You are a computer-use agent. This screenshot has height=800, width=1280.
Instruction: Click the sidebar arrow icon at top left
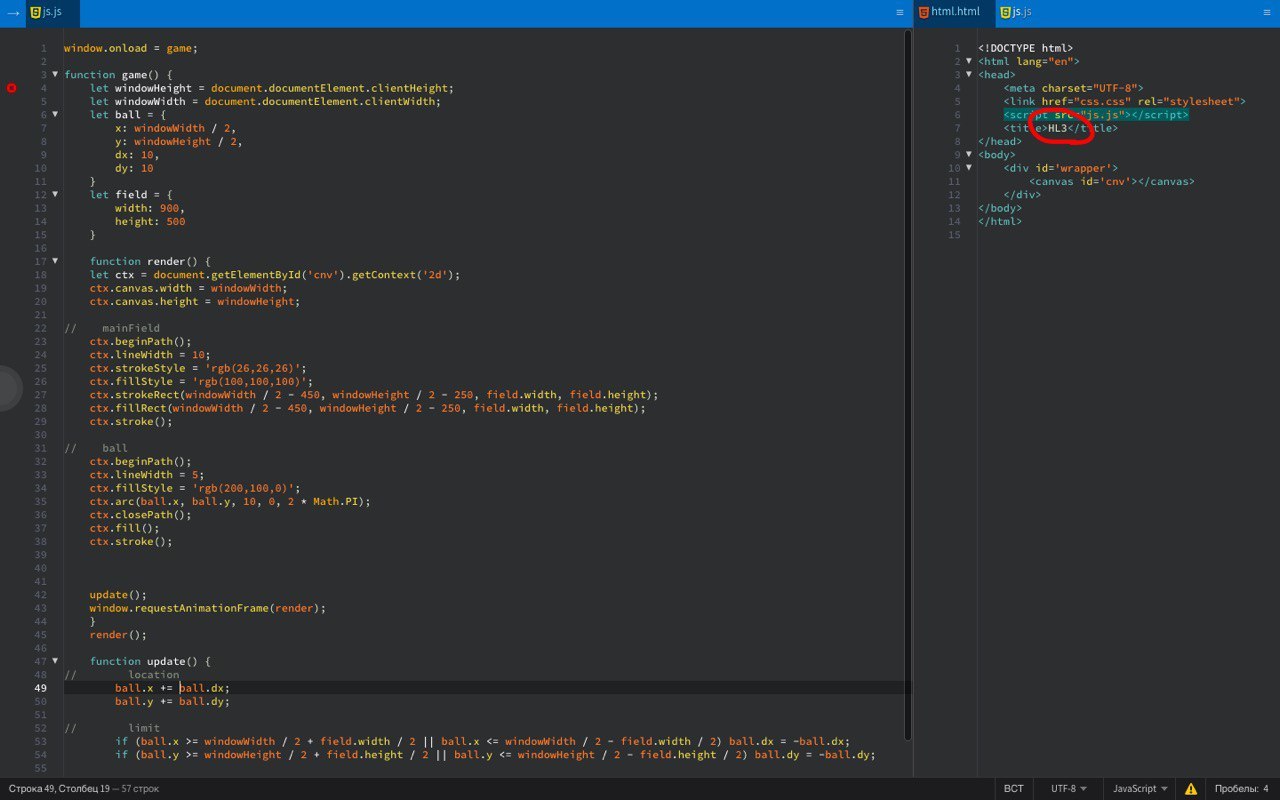[x=13, y=12]
